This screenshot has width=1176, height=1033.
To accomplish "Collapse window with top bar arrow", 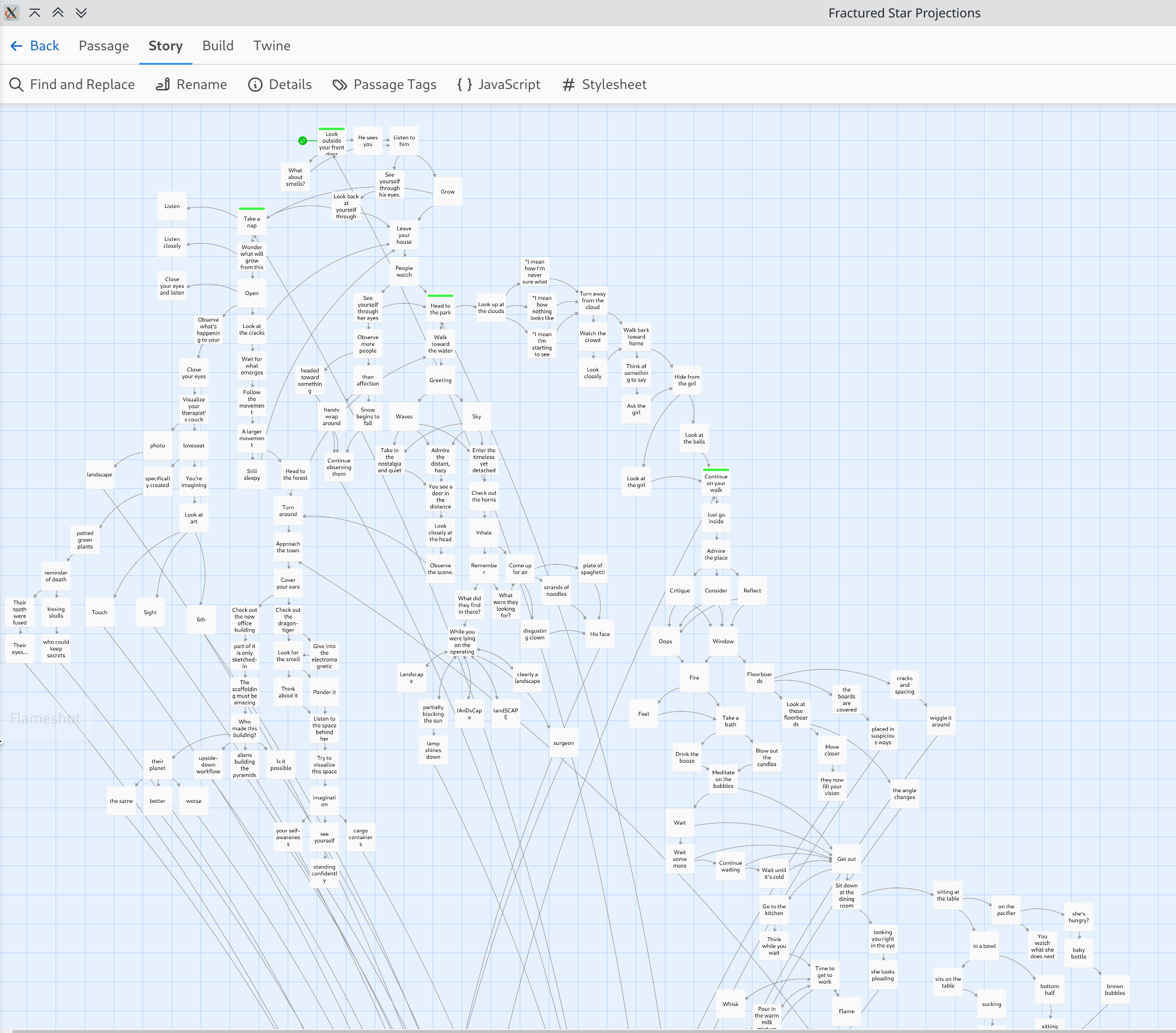I will pyautogui.click(x=34, y=13).
